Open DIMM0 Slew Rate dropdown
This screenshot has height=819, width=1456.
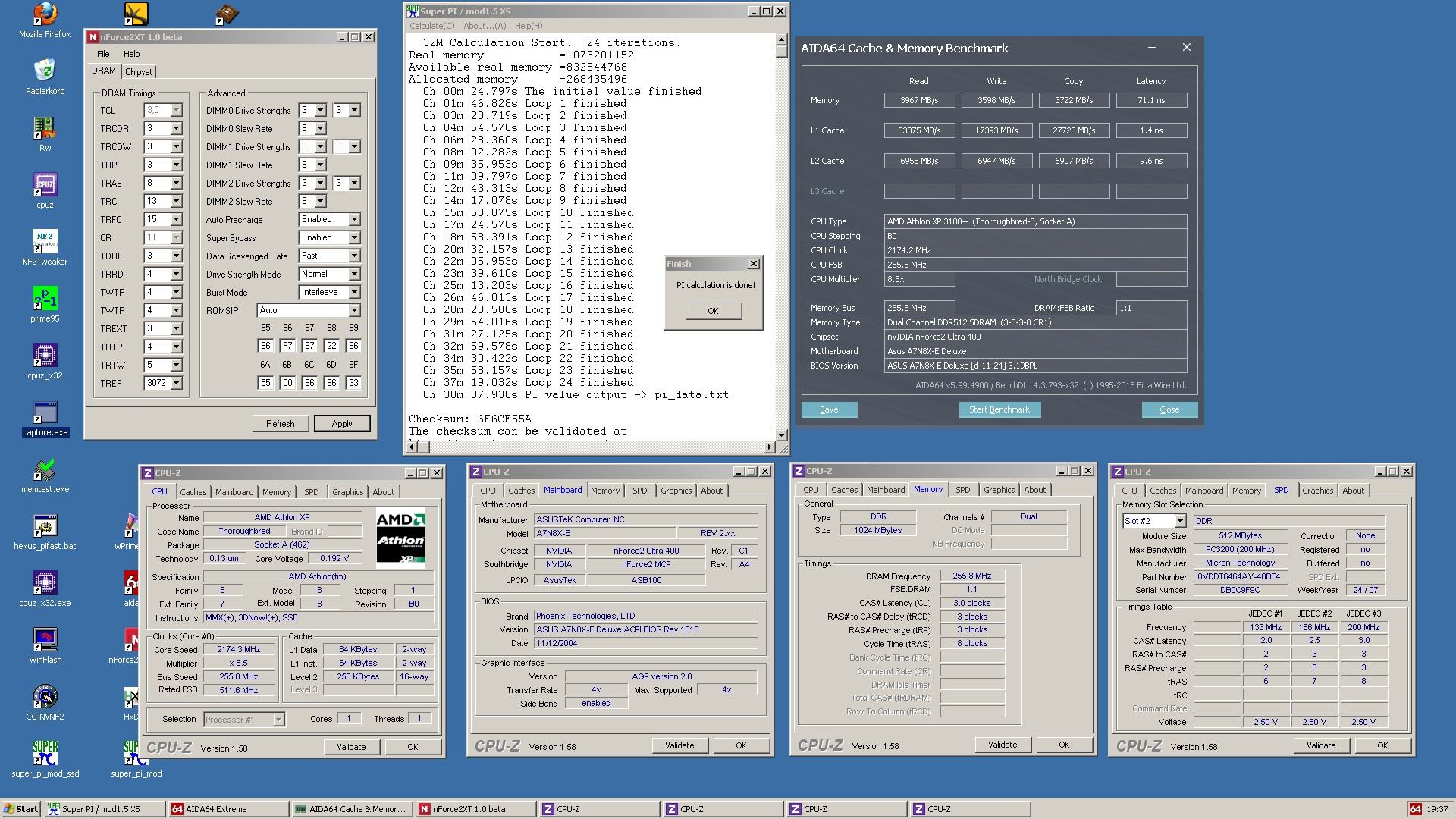pos(320,129)
